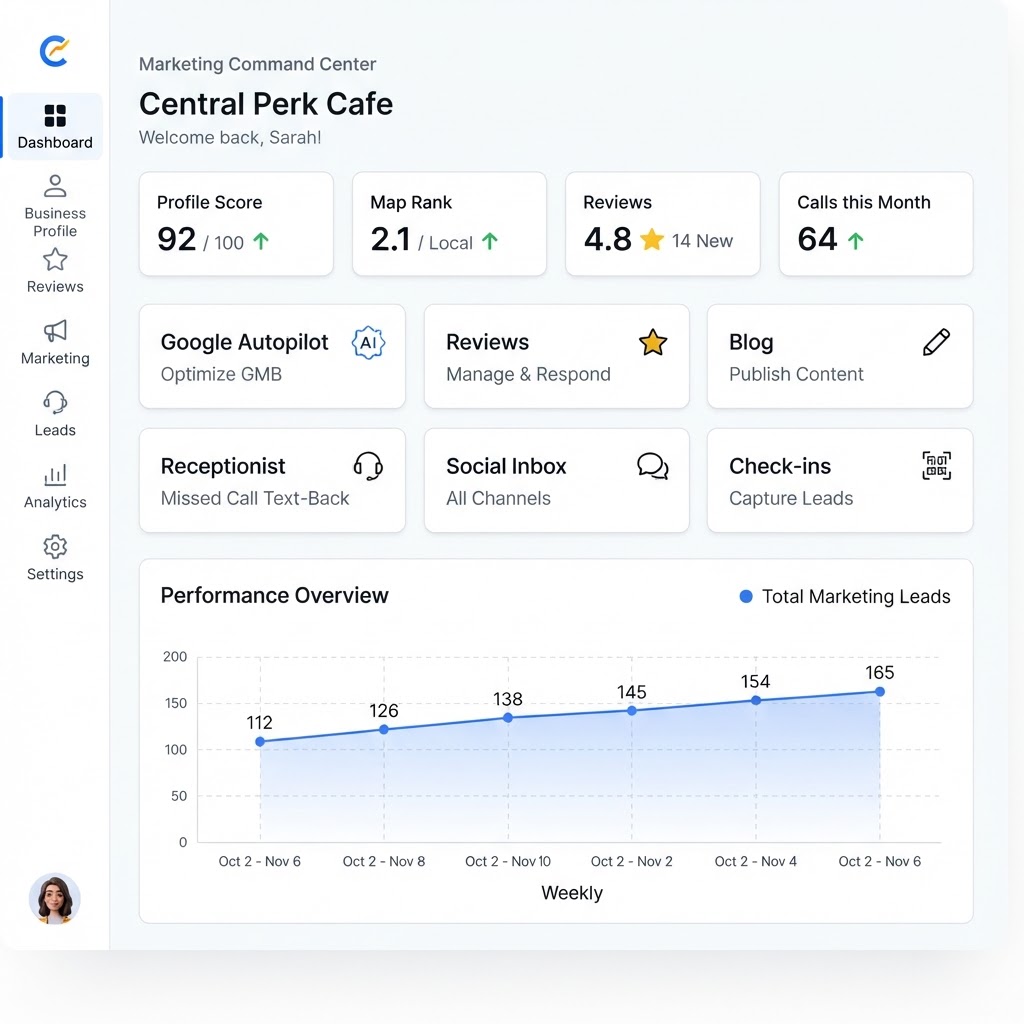This screenshot has width=1024, height=1024.
Task: Go to Business Profile menu label
Action: [x=55, y=222]
